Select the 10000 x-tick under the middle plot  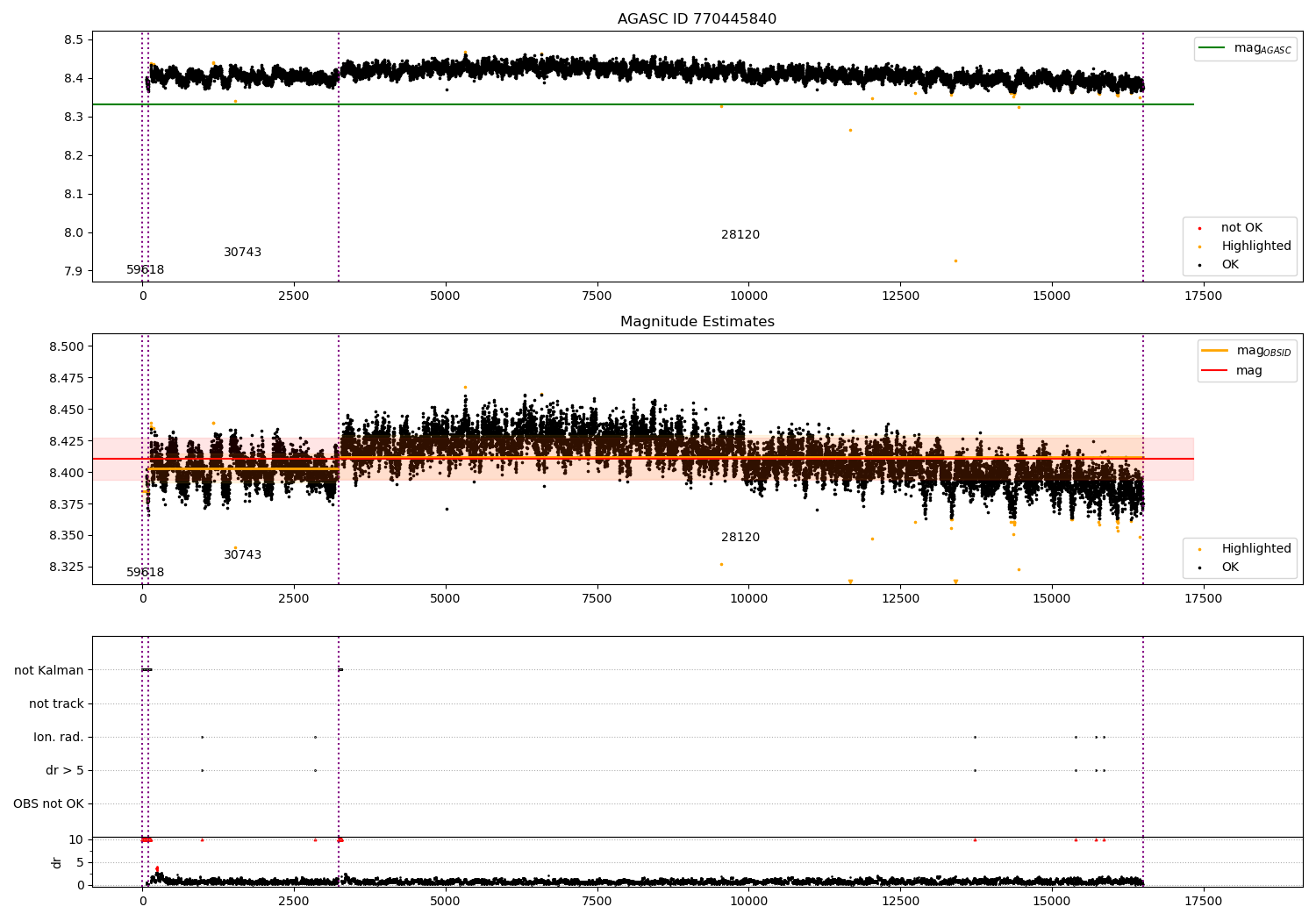coord(748,599)
